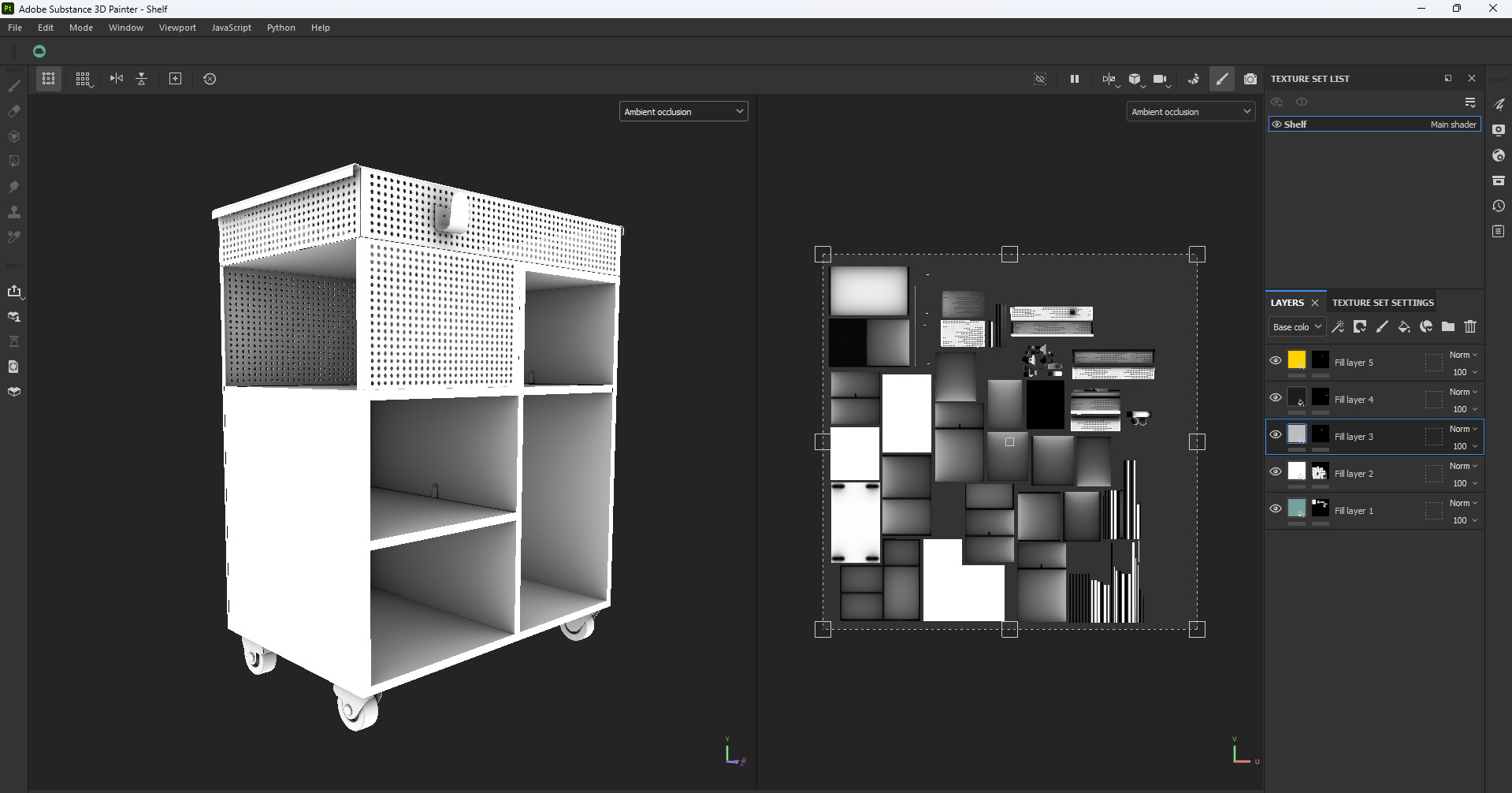This screenshot has height=793, width=1512.
Task: Open the camera projection video-camera dropdown
Action: coord(1161,79)
